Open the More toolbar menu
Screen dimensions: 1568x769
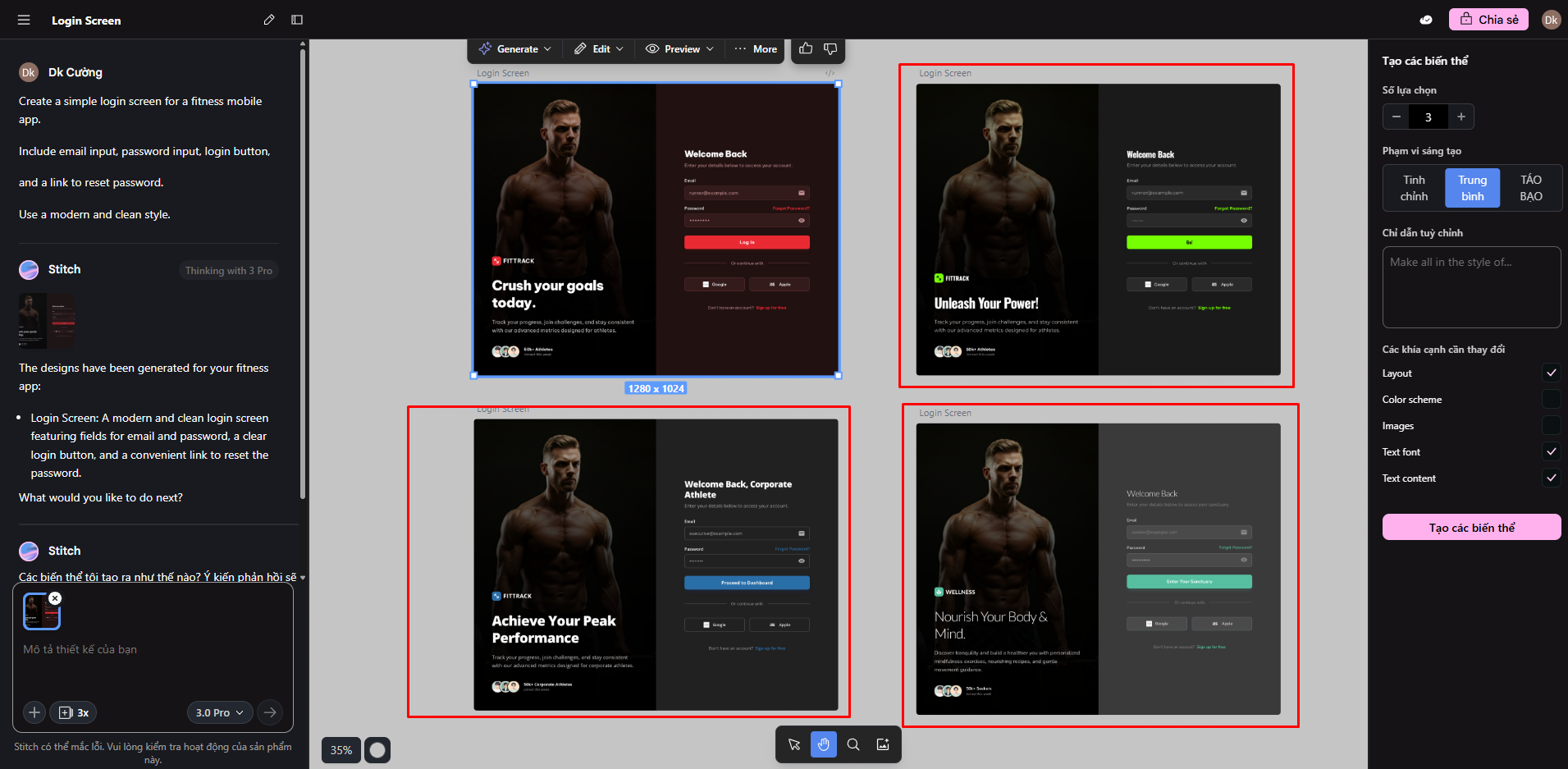point(756,49)
